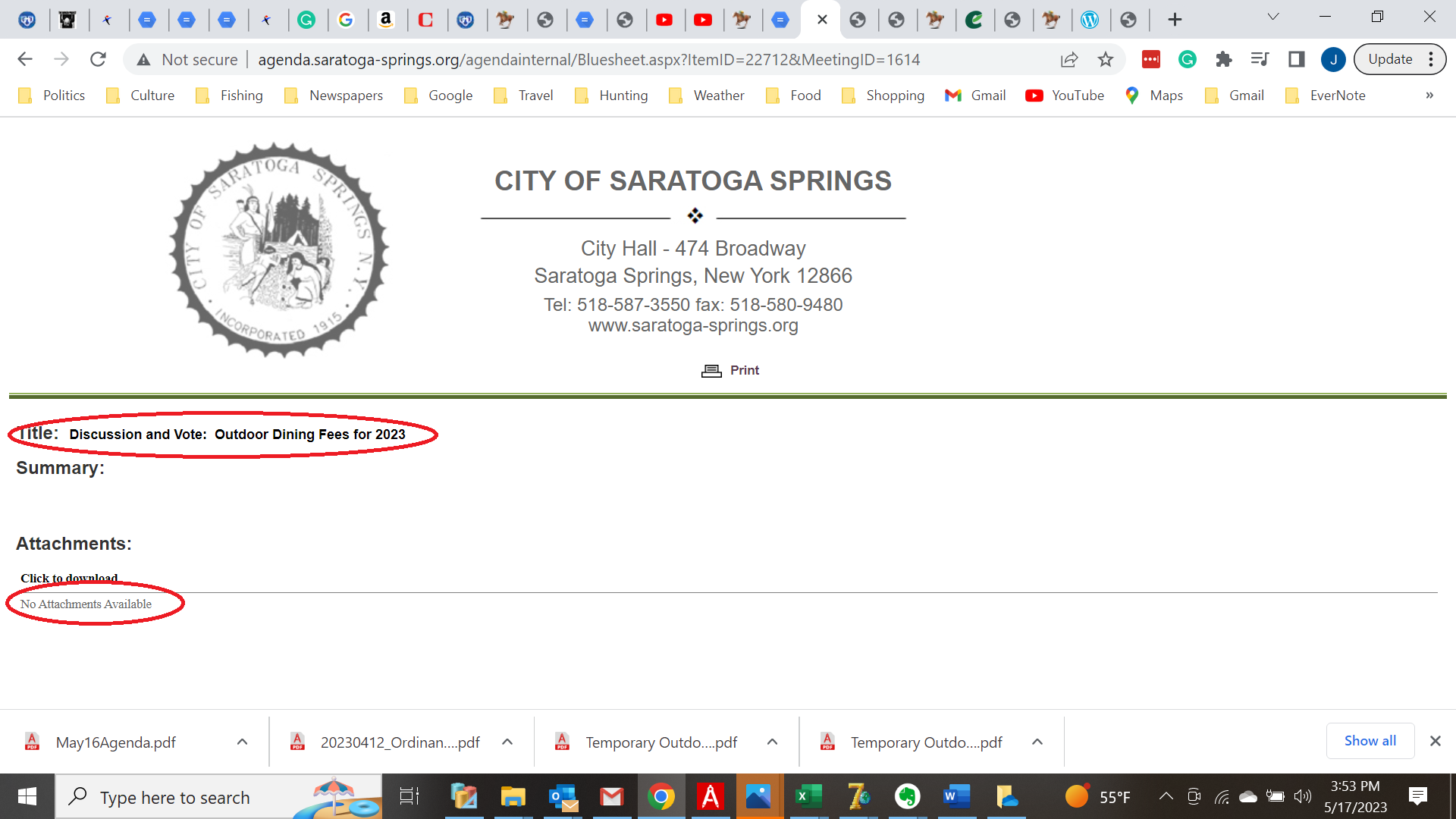This screenshot has height=819, width=1456.
Task: Click the Show all downloads button
Action: [1370, 741]
